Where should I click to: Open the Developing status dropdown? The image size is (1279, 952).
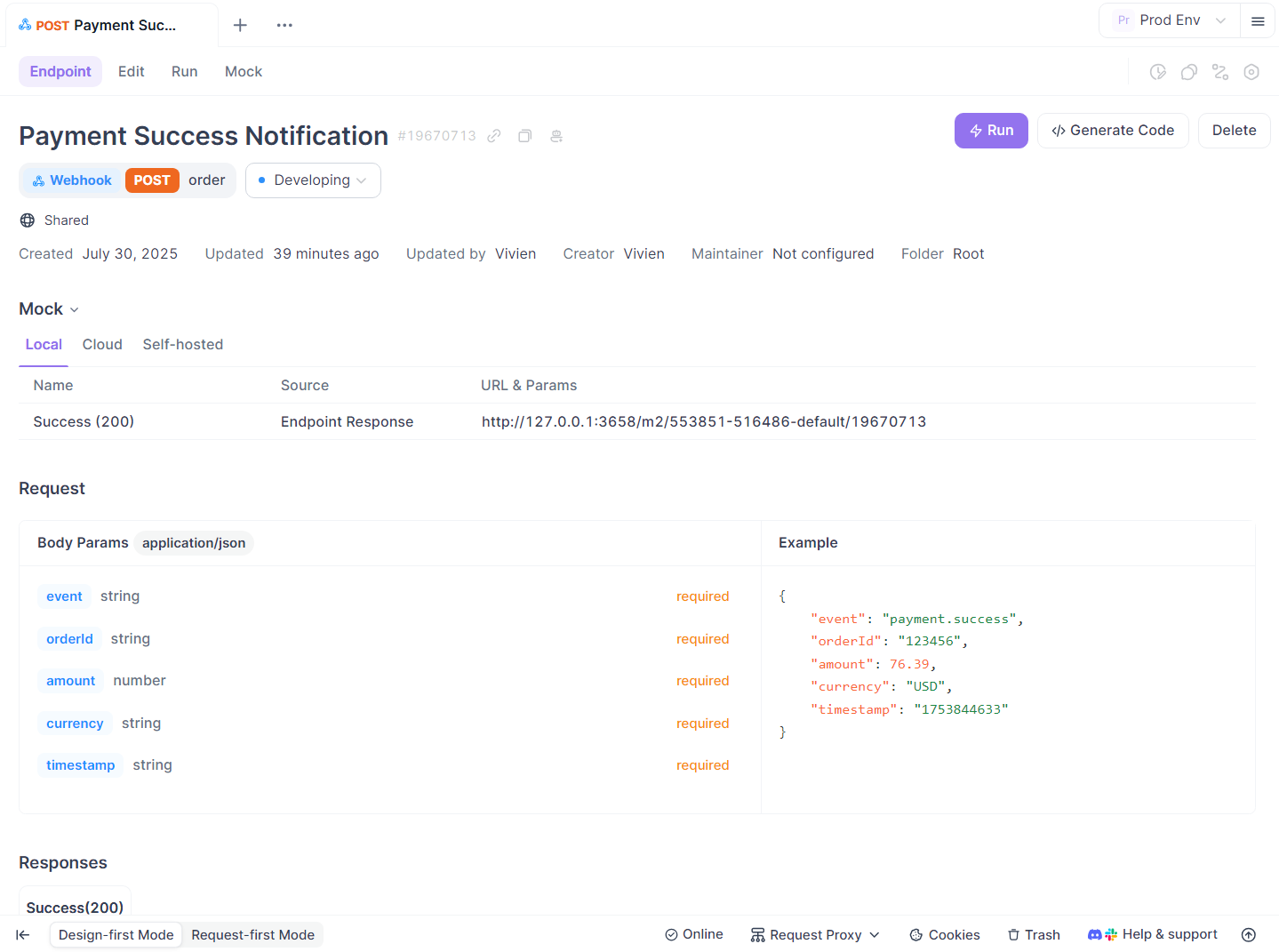(x=313, y=180)
